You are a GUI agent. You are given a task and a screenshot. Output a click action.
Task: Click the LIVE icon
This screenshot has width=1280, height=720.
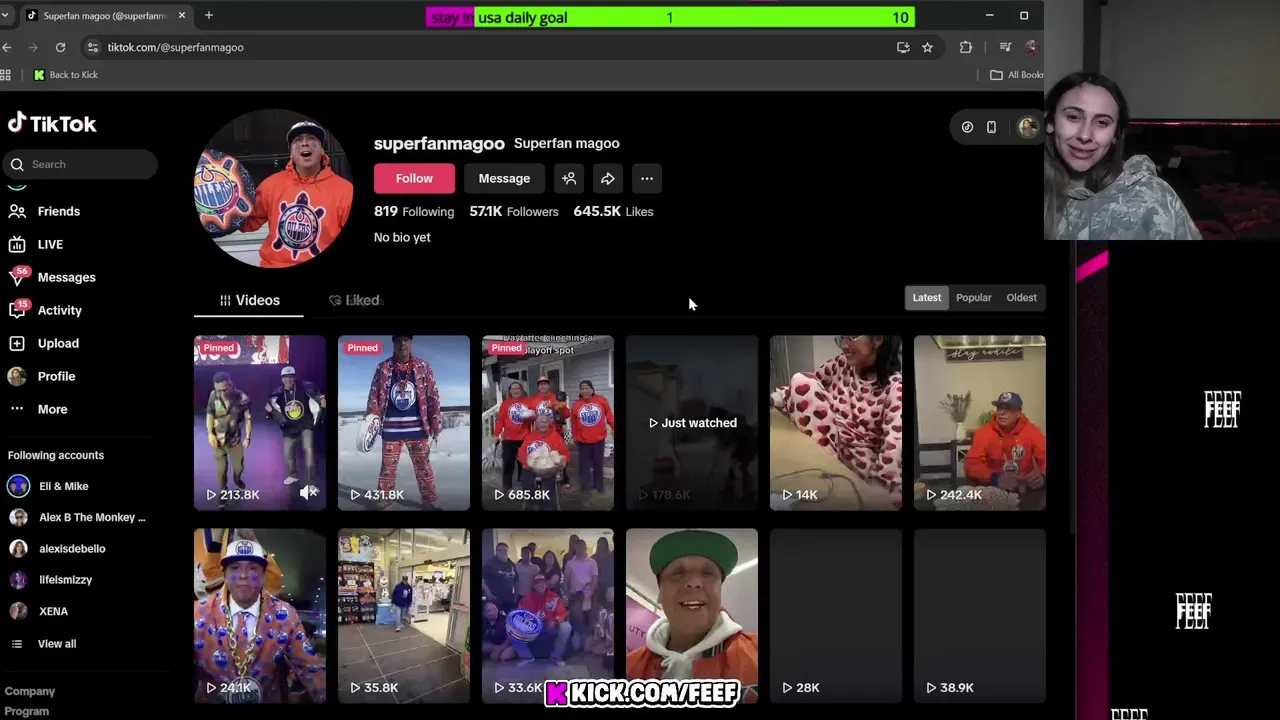17,244
